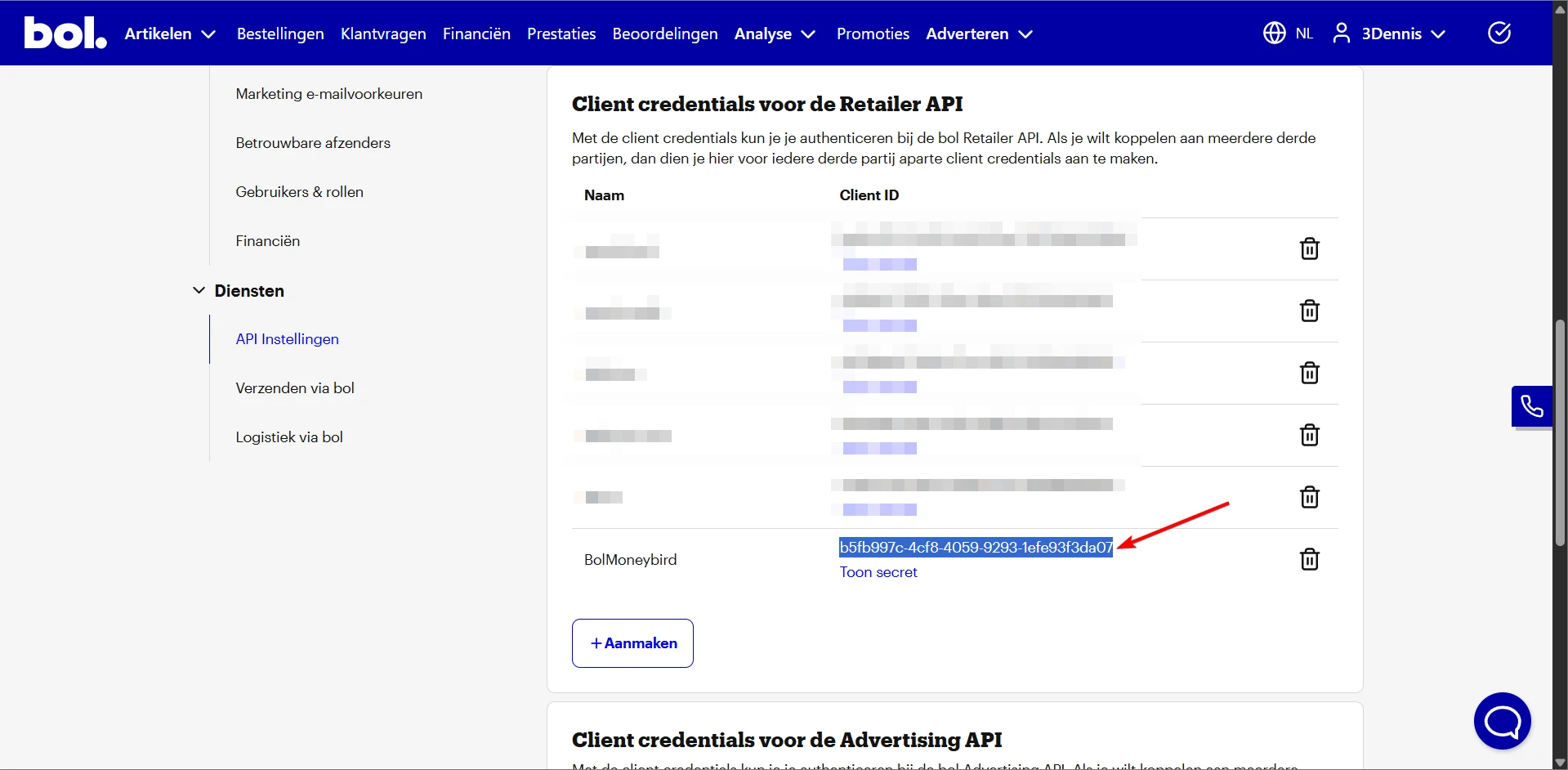1568x770 pixels.
Task: Click the trash icon of the fourth credential row
Action: [1309, 435]
